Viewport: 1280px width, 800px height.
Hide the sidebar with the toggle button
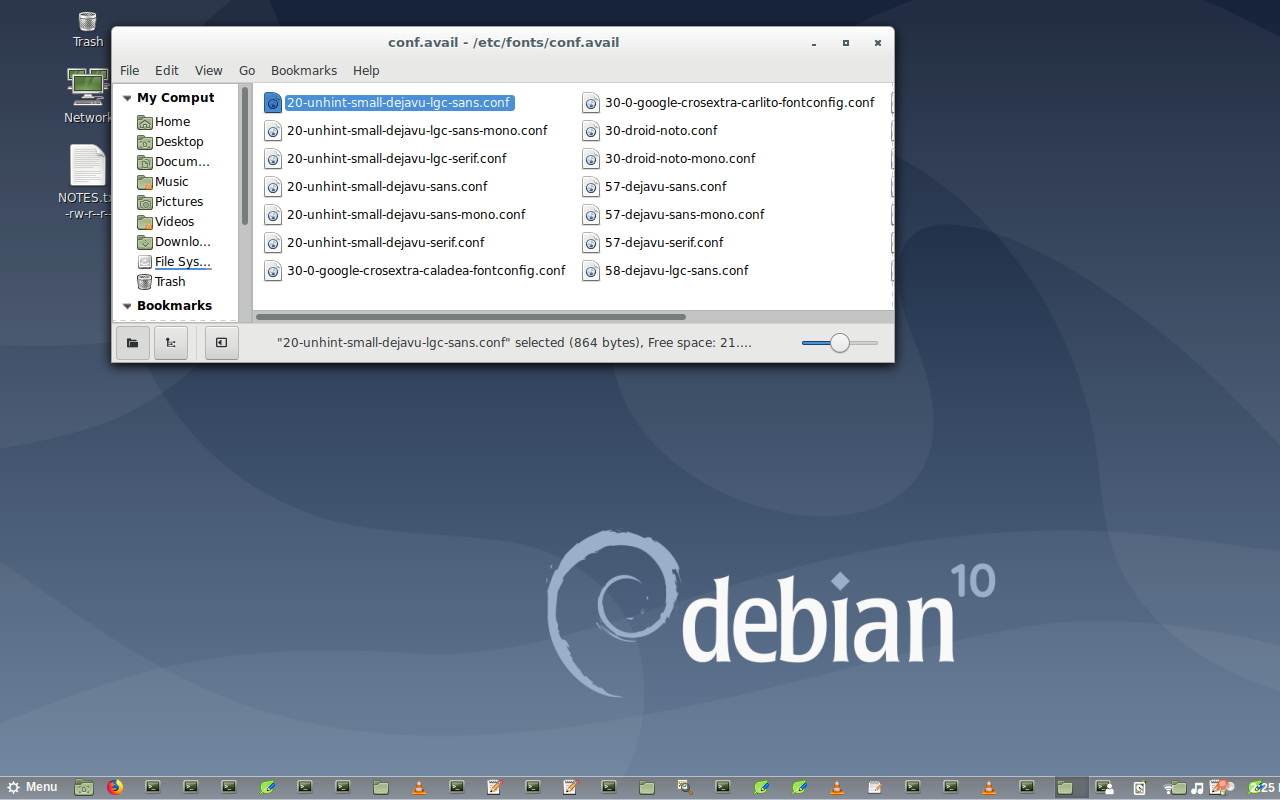(x=221, y=343)
